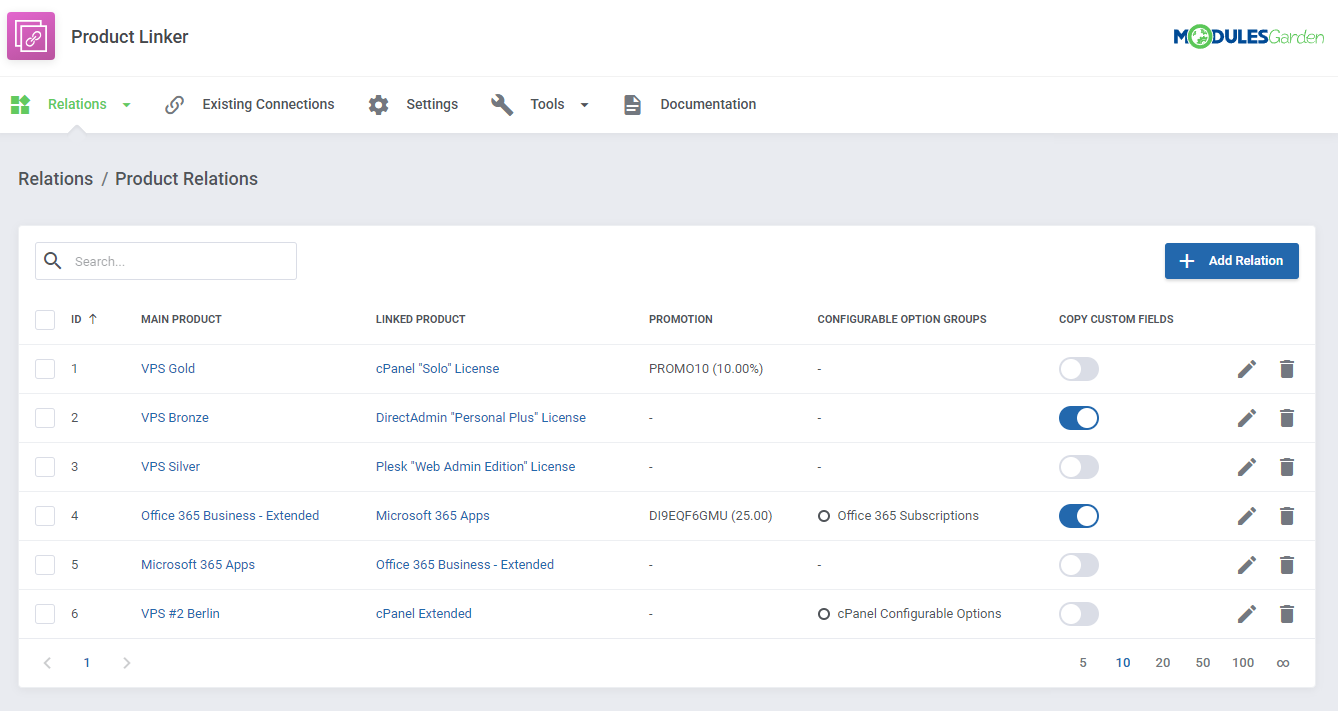Open the Documentation menu item
This screenshot has height=711, width=1338.
click(708, 104)
